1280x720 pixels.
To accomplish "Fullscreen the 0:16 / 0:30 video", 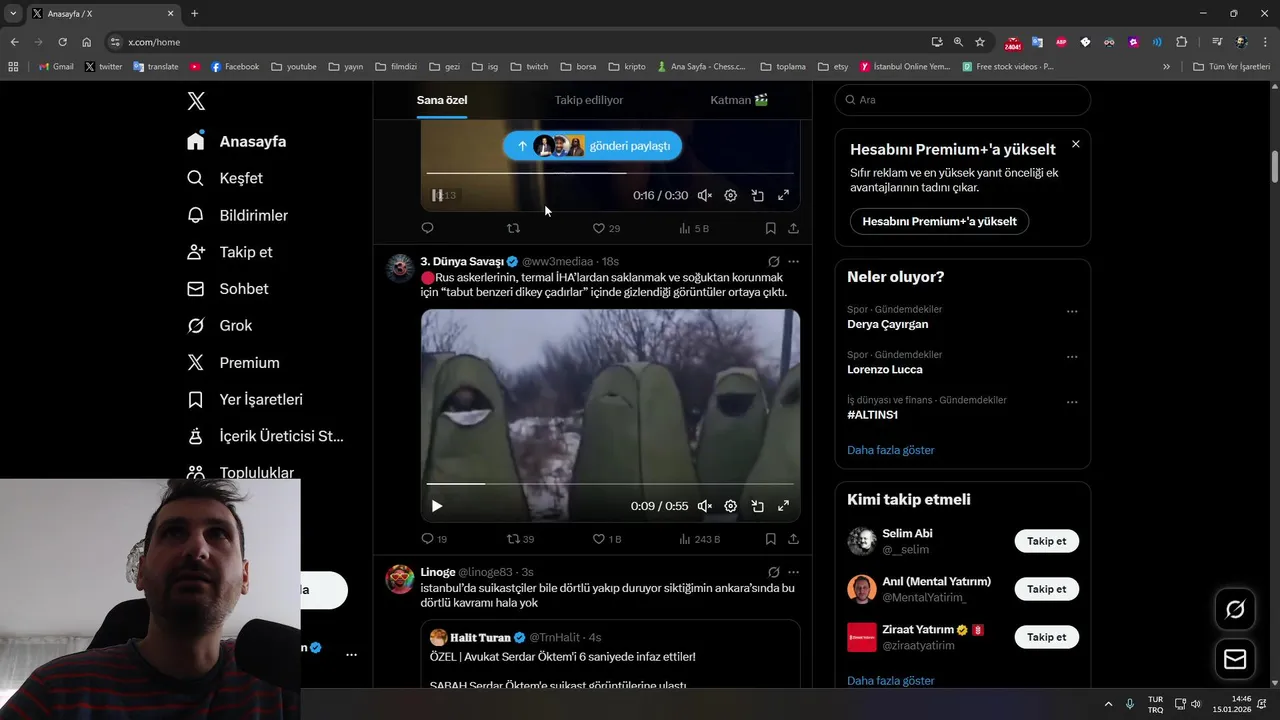I will coord(784,196).
